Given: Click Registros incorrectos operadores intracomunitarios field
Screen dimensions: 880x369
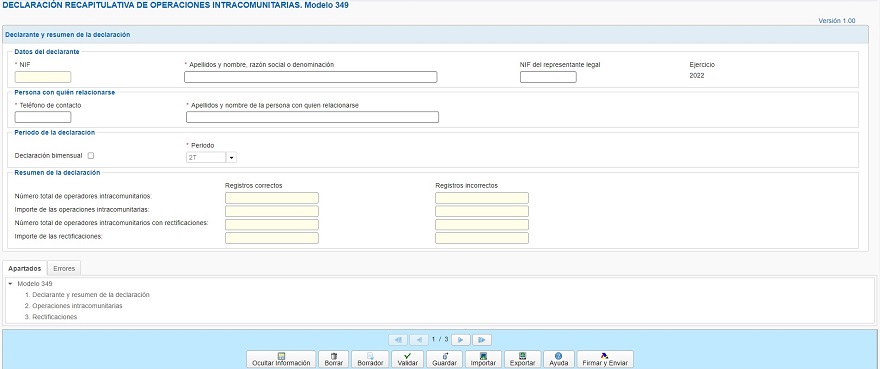Looking at the screenshot, I should pyautogui.click(x=482, y=198).
